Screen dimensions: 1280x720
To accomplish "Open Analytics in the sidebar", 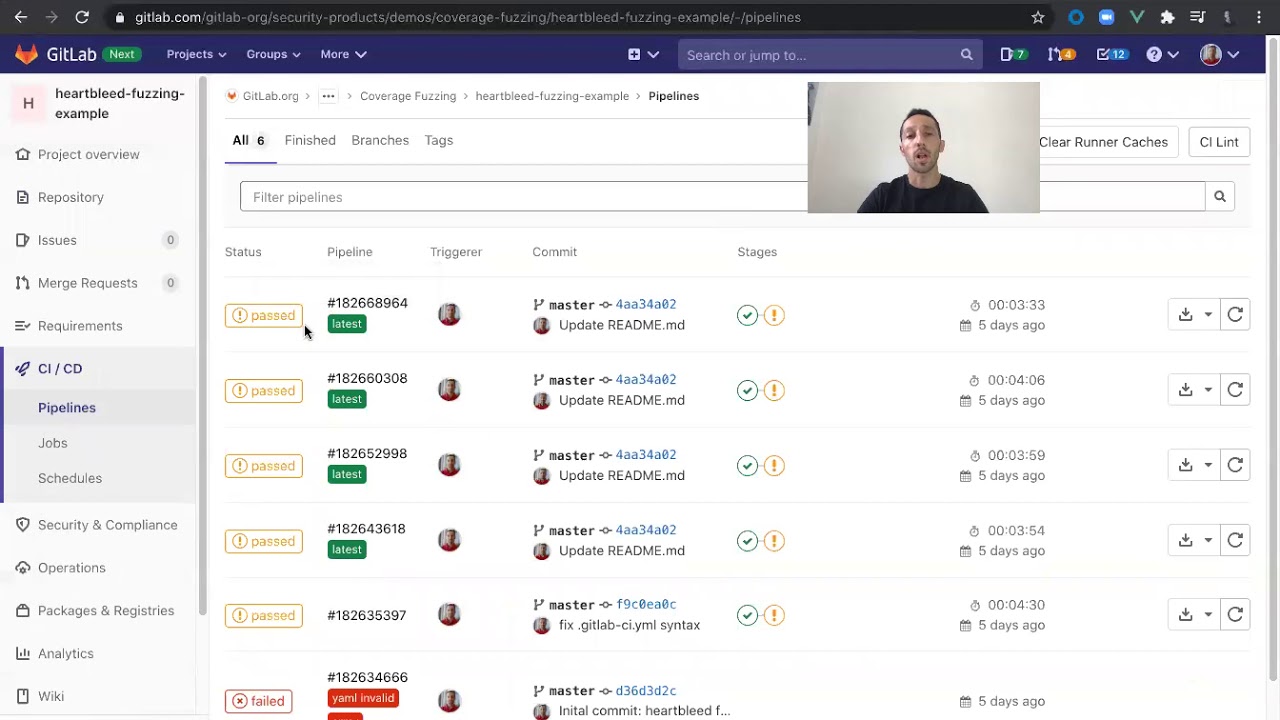I will pyautogui.click(x=65, y=654).
